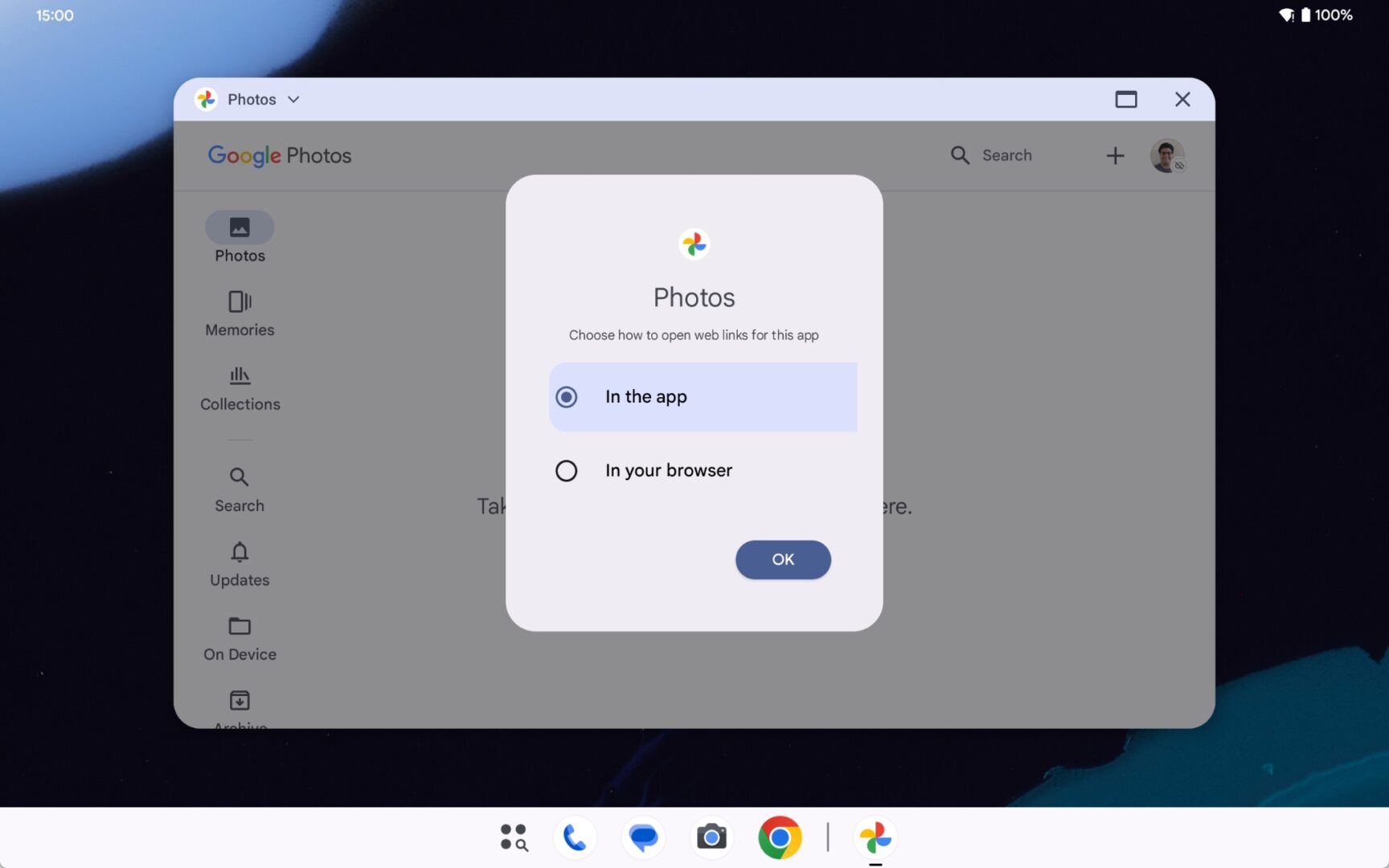Click the Google Photos logo
The width and height of the screenshot is (1389, 868).
click(x=280, y=155)
